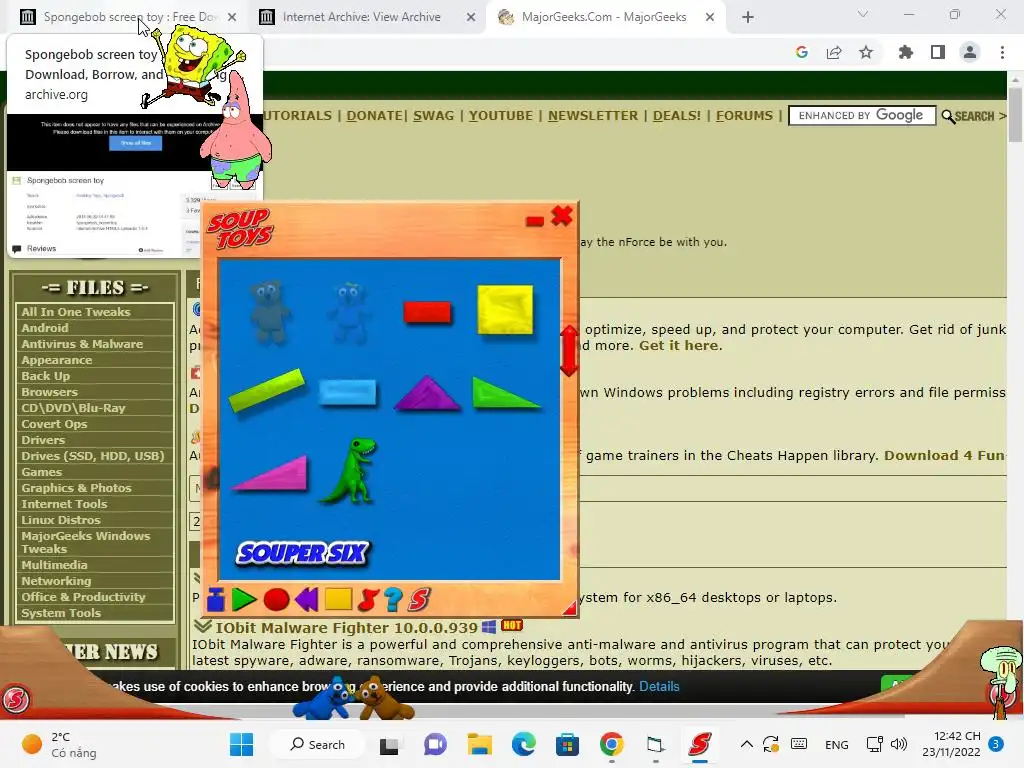The image size is (1024, 768).
Task: Open the DEALS! menu link
Action: tap(677, 116)
